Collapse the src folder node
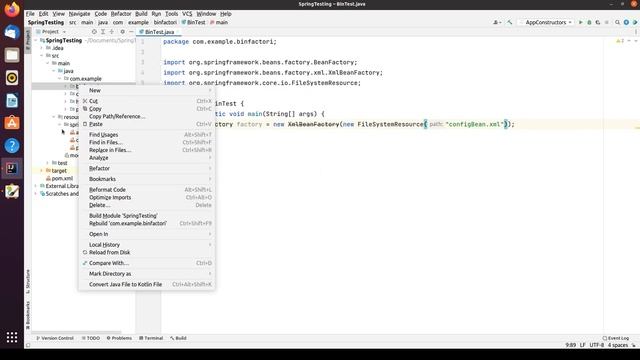 [x=41, y=56]
